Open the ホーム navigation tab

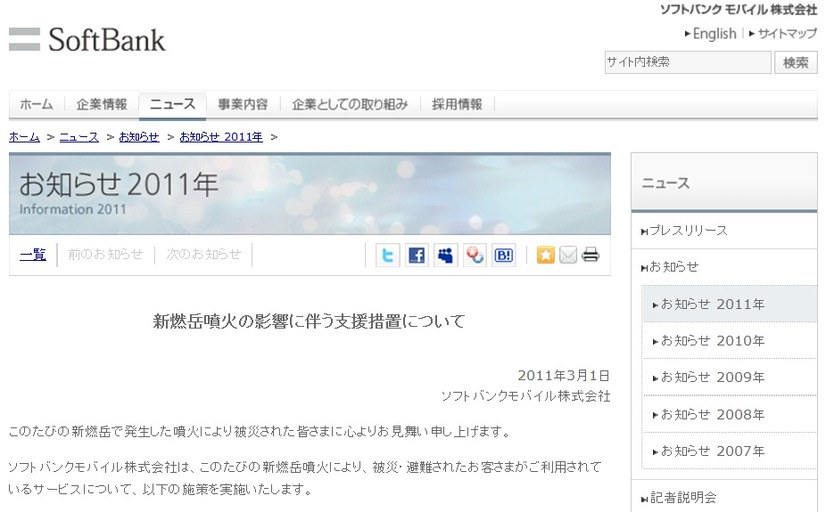click(x=36, y=104)
